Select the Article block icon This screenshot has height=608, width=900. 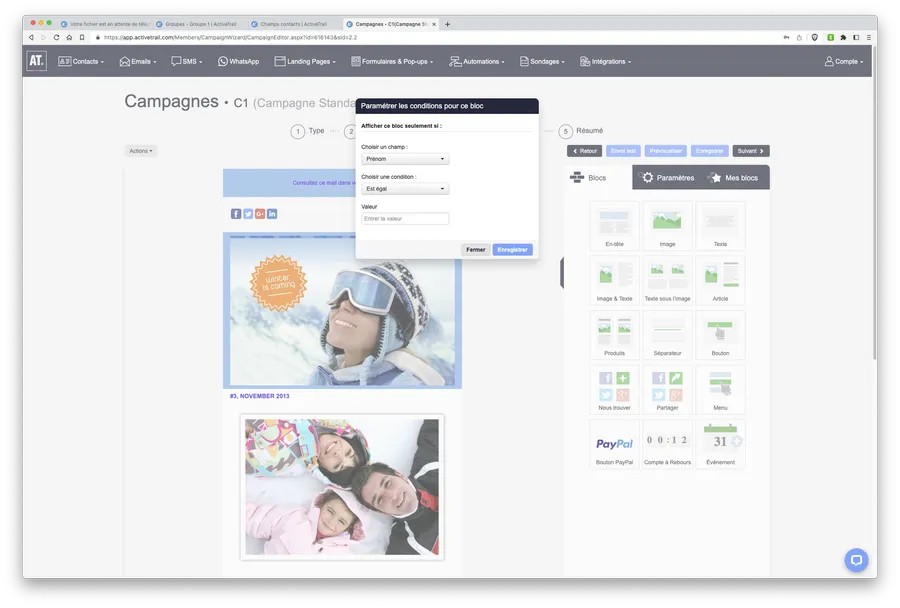[x=720, y=281]
